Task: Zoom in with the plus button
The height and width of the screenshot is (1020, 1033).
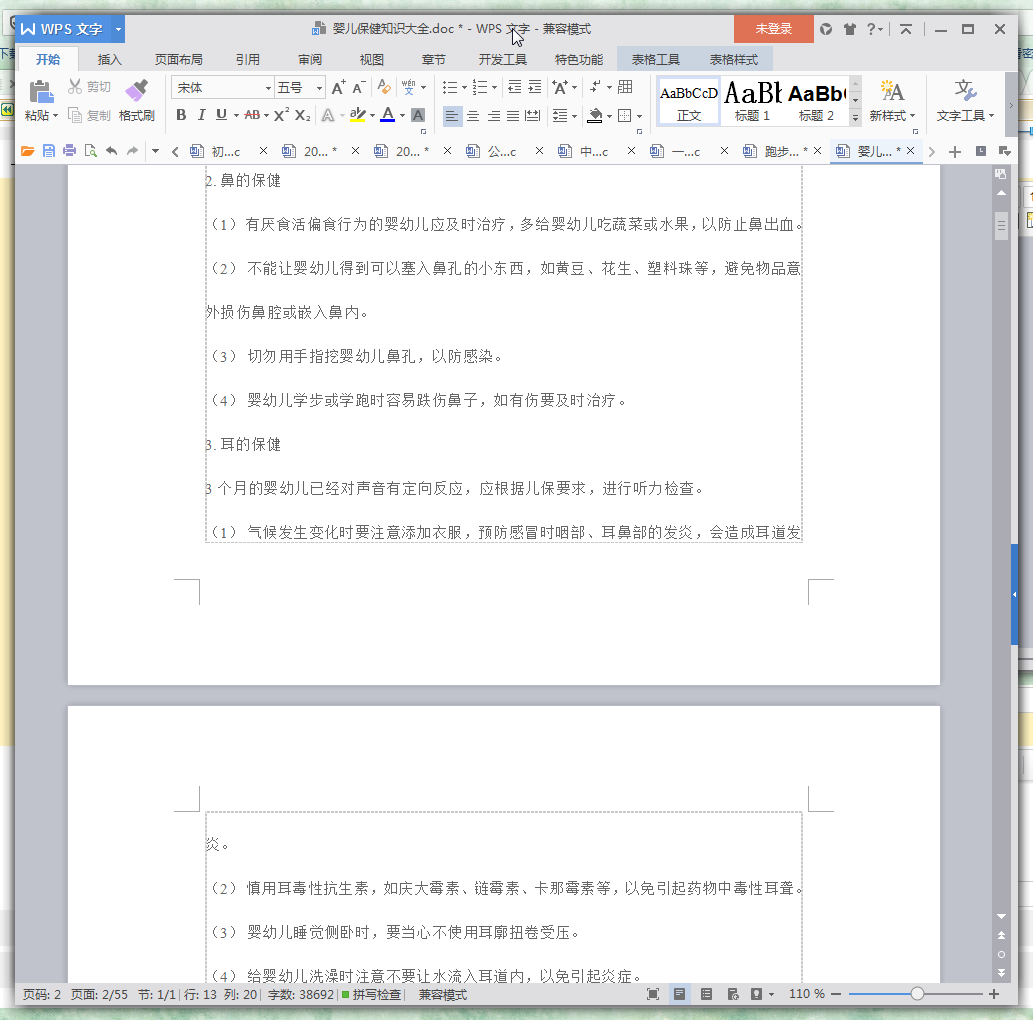Action: tap(994, 994)
